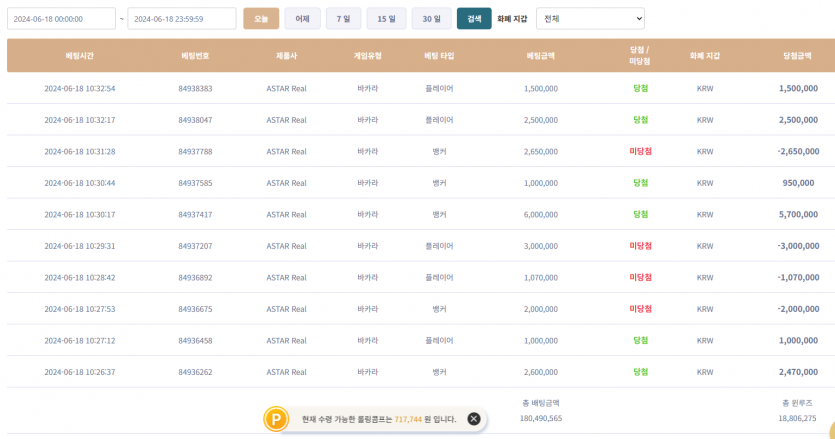This screenshot has height=439, width=835.
Task: Click bet number 84937585
Action: [195, 183]
